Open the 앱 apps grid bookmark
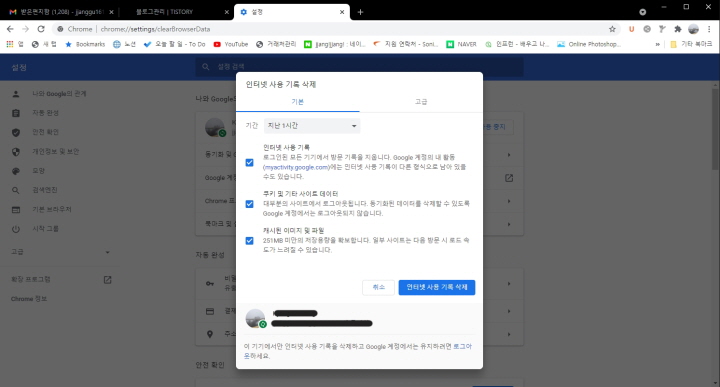This screenshot has height=387, width=720. click(x=15, y=44)
